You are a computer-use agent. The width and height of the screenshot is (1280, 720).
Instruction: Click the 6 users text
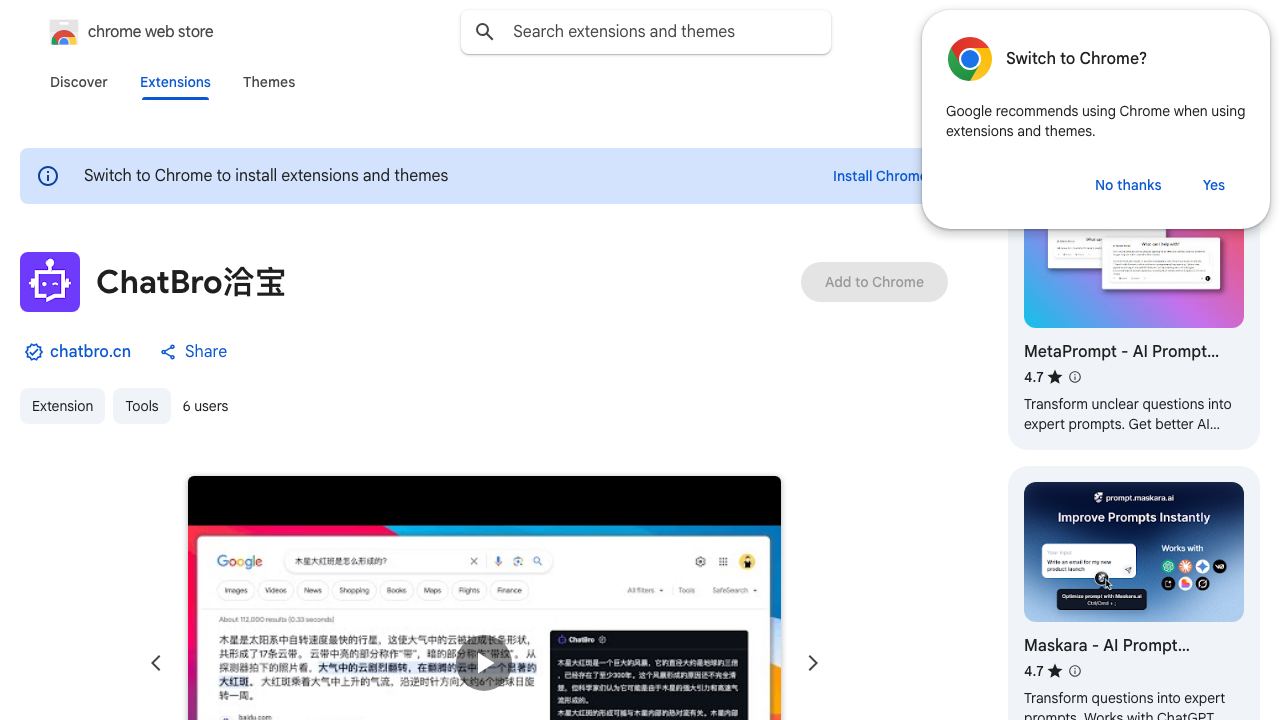point(205,406)
